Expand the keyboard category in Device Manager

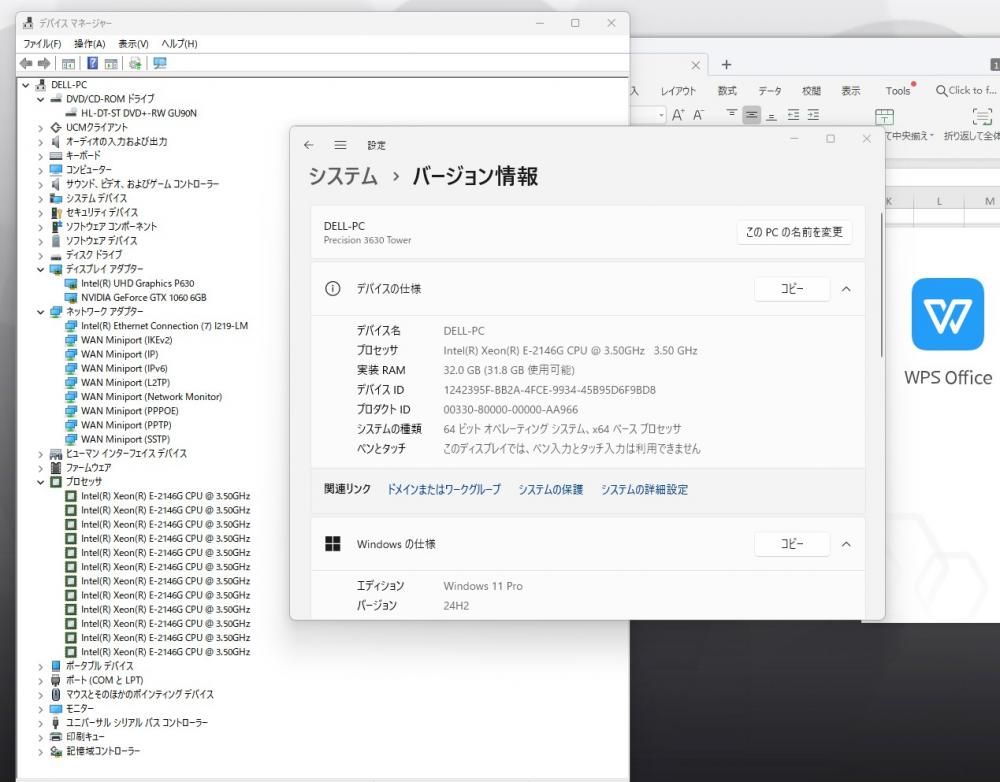click(41, 156)
